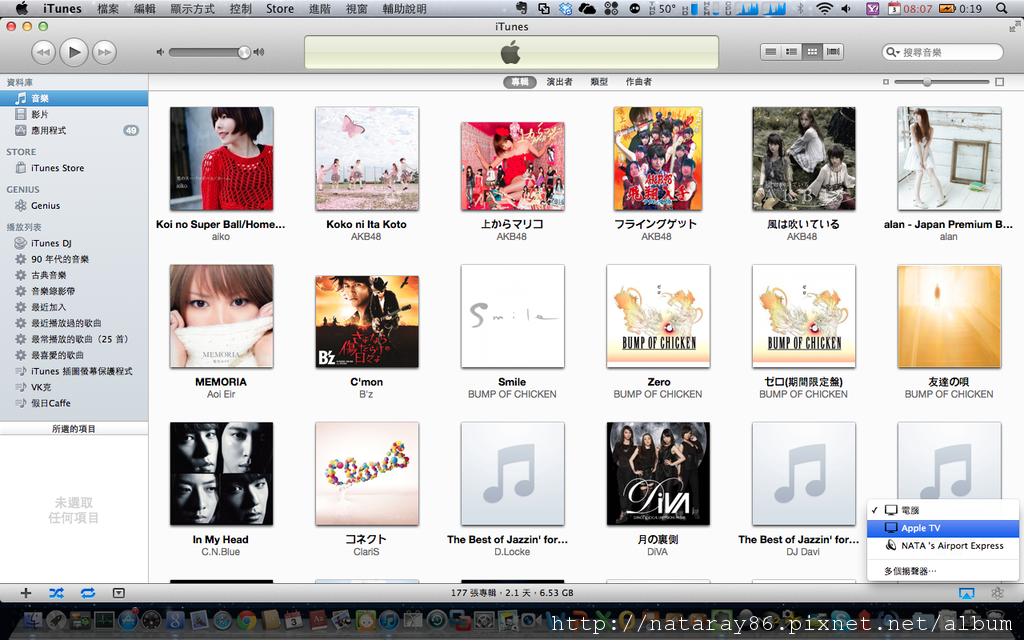Open Genius in sidebar
The height and width of the screenshot is (640, 1024).
click(74, 206)
